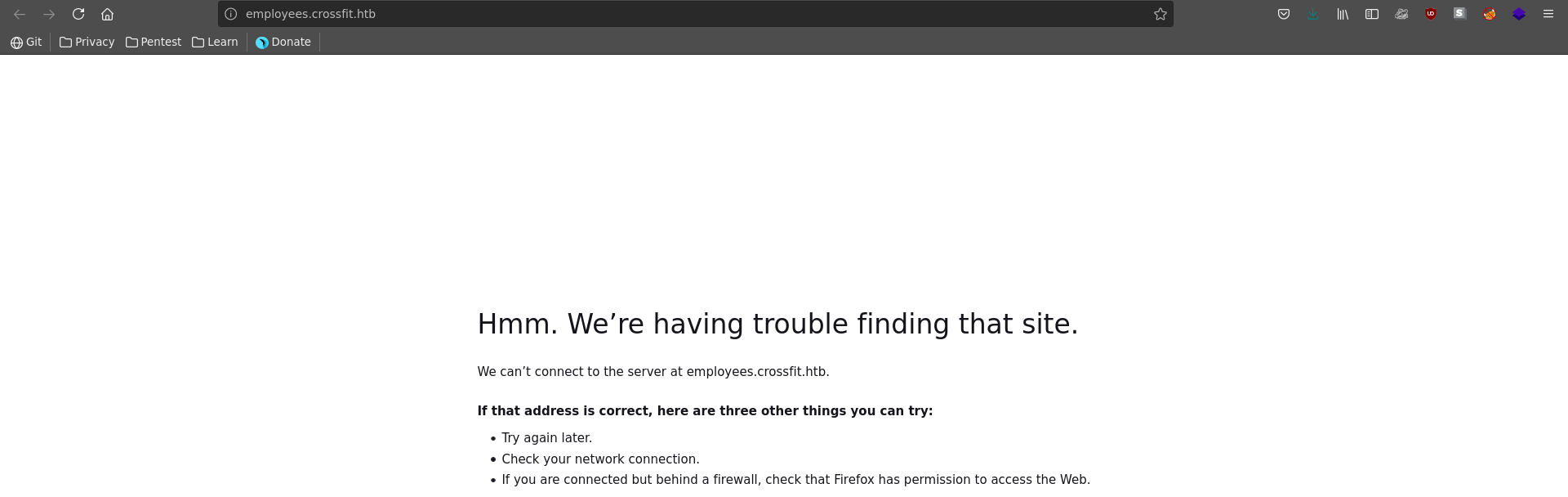Image resolution: width=1568 pixels, height=497 pixels.
Task: Open the Firefox hamburger menu
Action: [x=1548, y=14]
